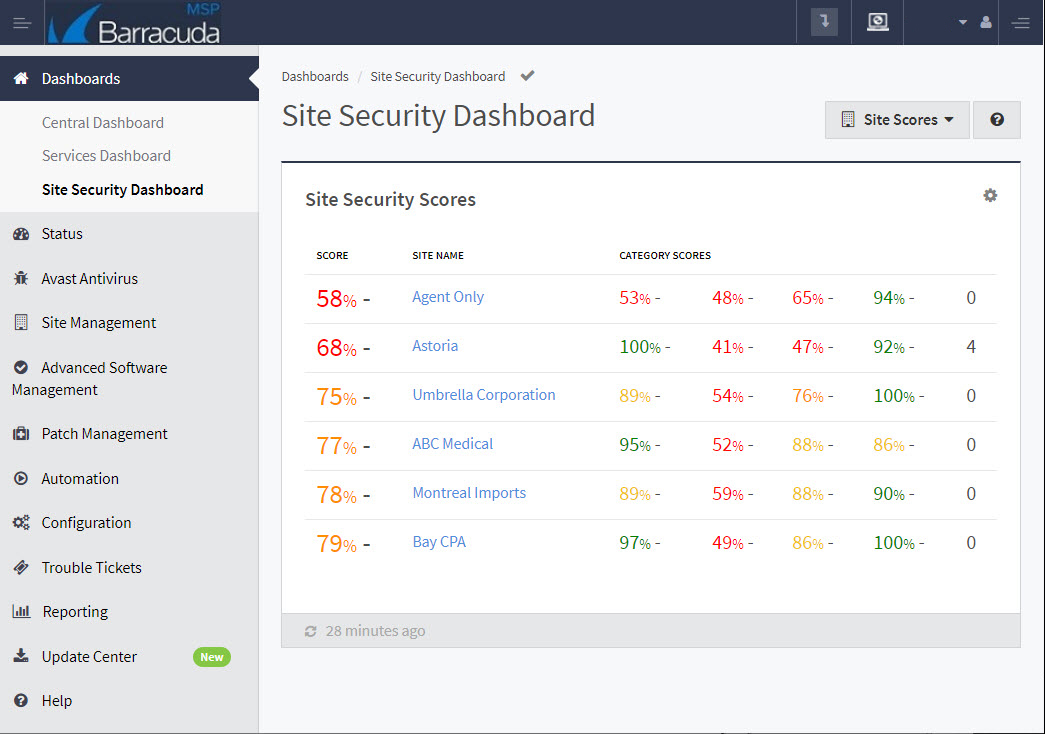Open the Configuration section

87,523
